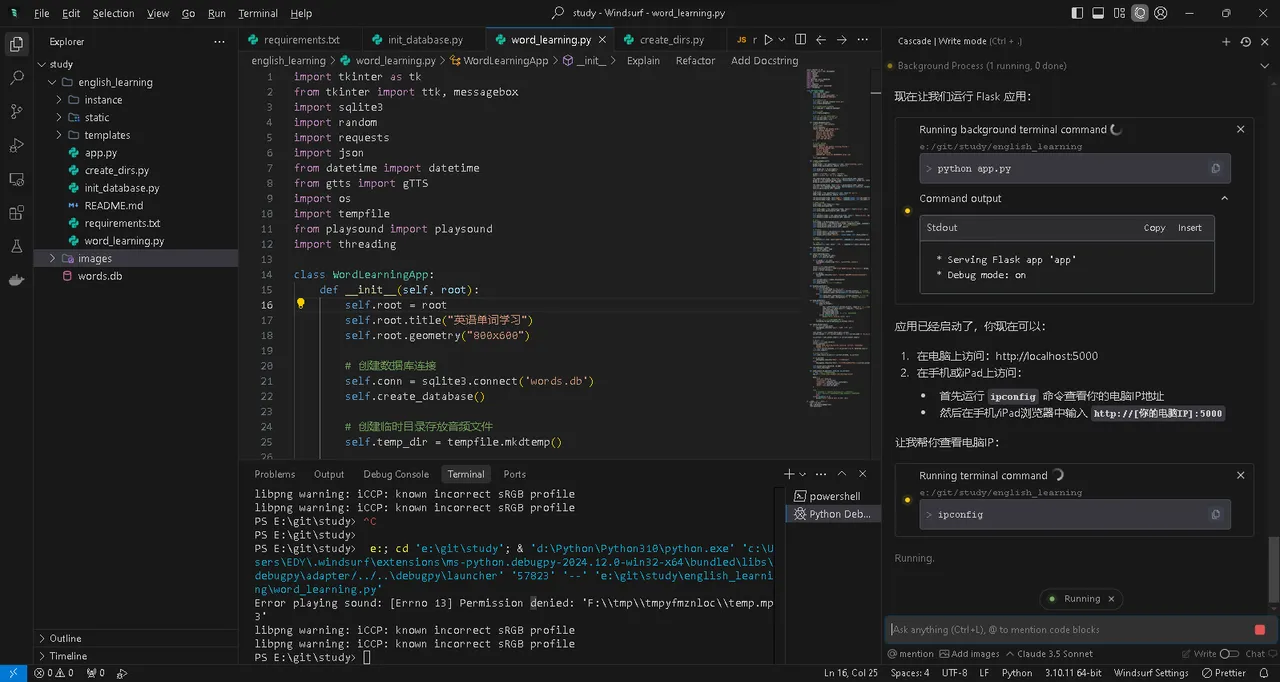Open the Run menu
This screenshot has height=682, width=1280.
(x=217, y=13)
